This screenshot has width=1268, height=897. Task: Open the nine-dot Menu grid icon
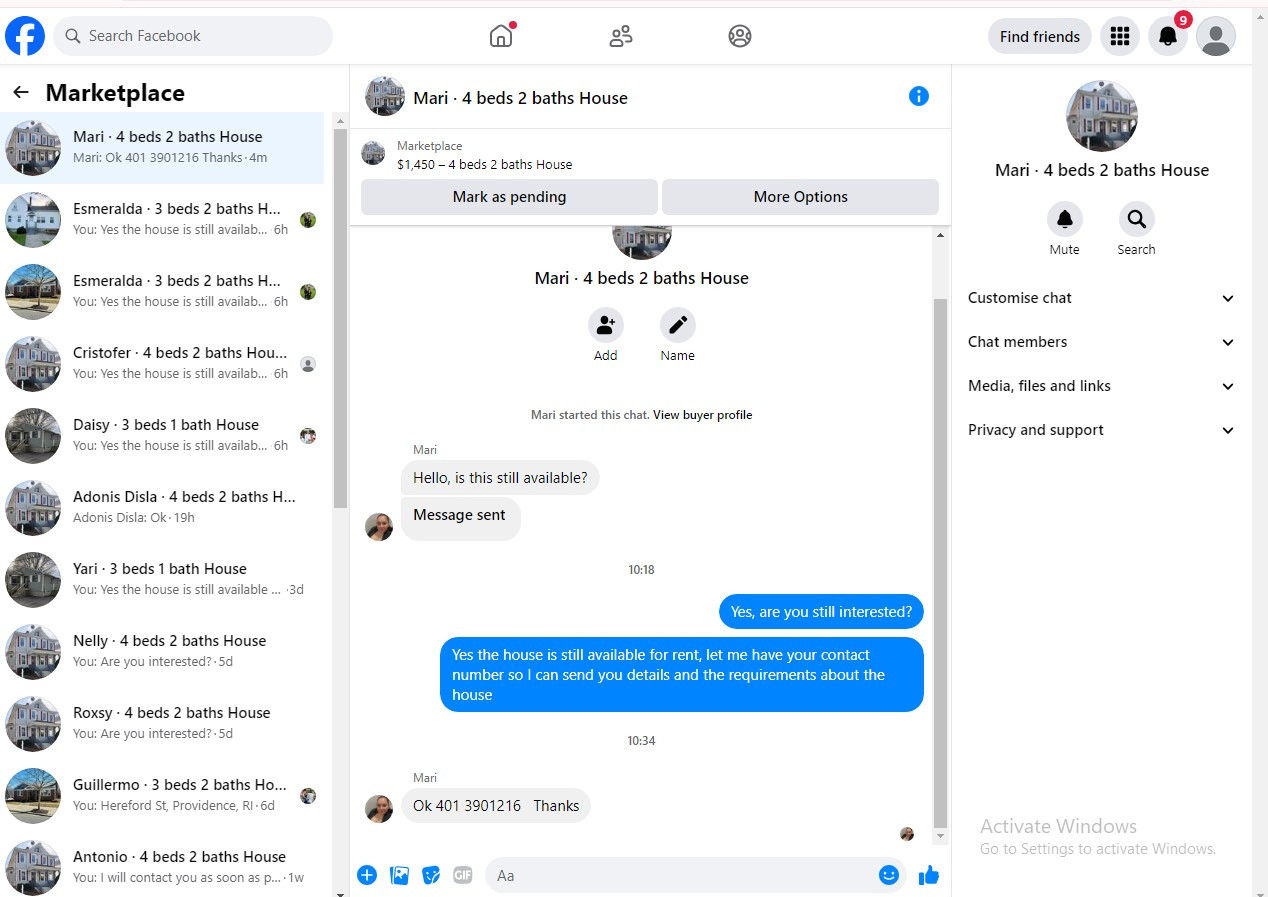[x=1120, y=36]
